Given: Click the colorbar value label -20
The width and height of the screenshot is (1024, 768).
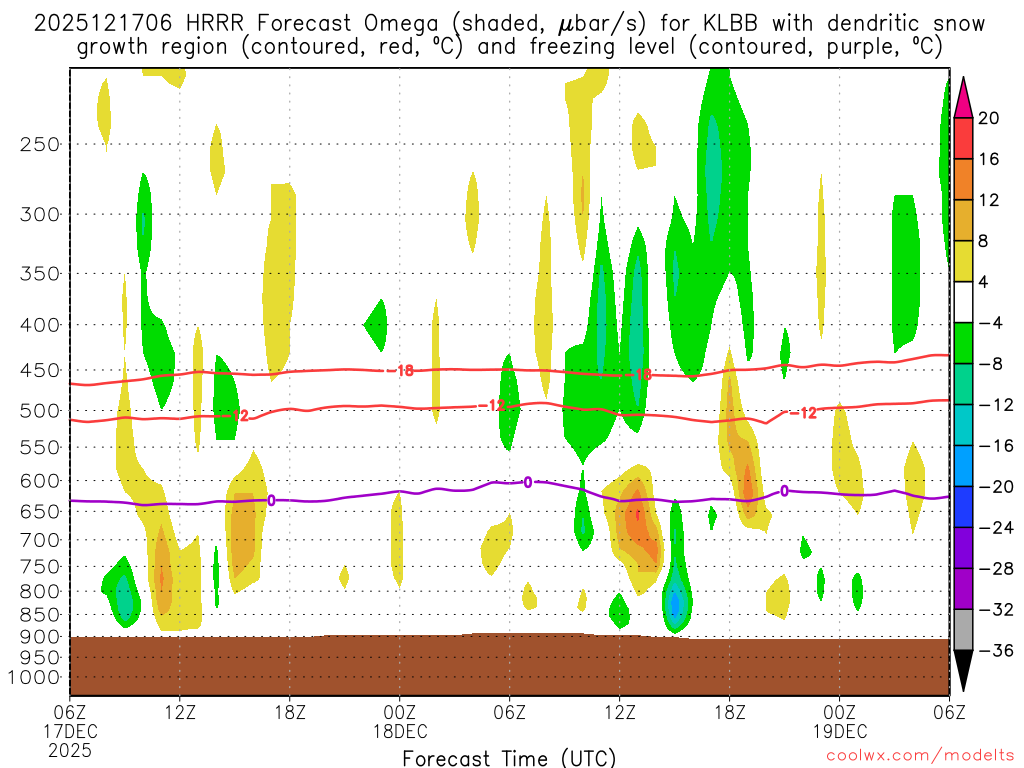Looking at the screenshot, I should (x=996, y=487).
